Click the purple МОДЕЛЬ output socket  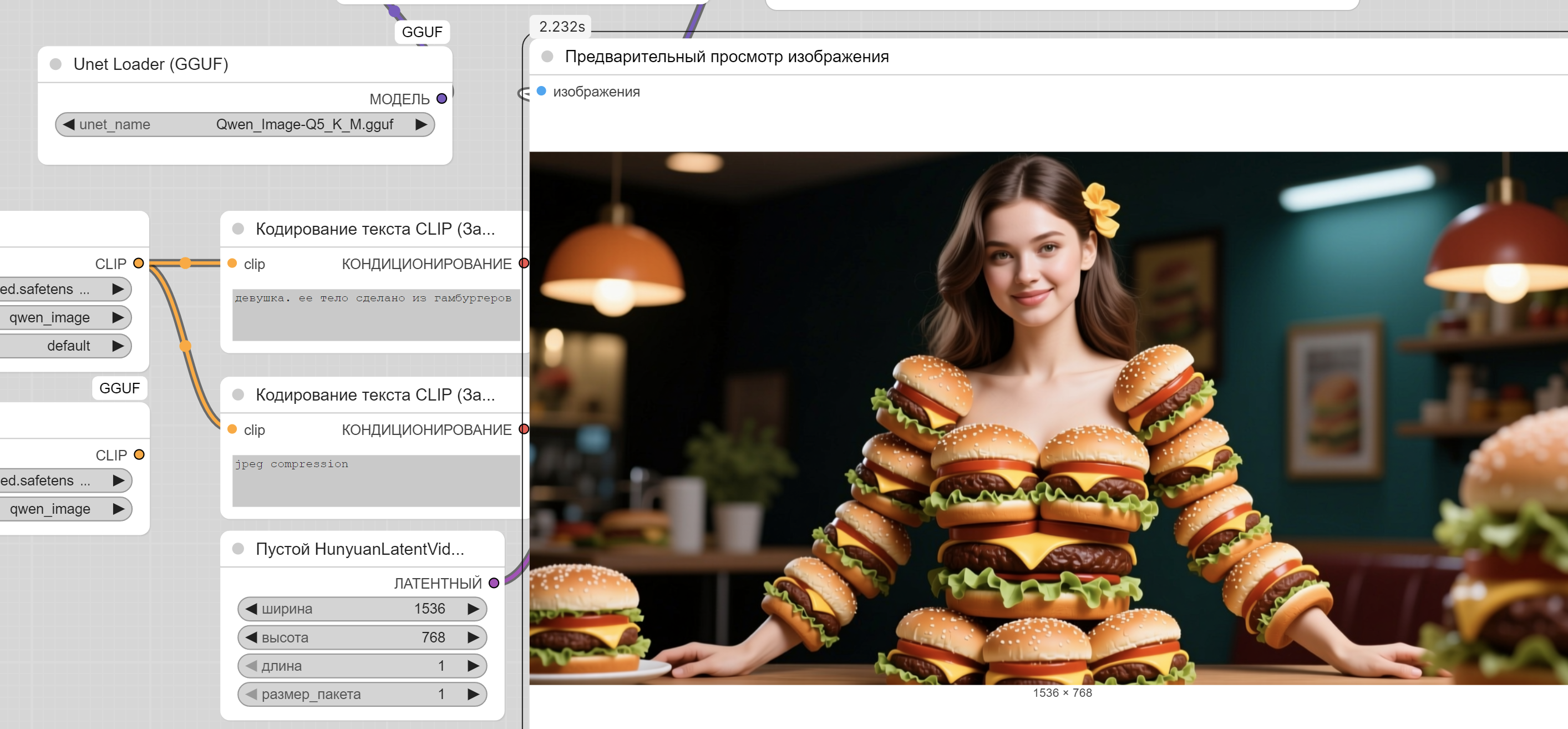click(442, 99)
